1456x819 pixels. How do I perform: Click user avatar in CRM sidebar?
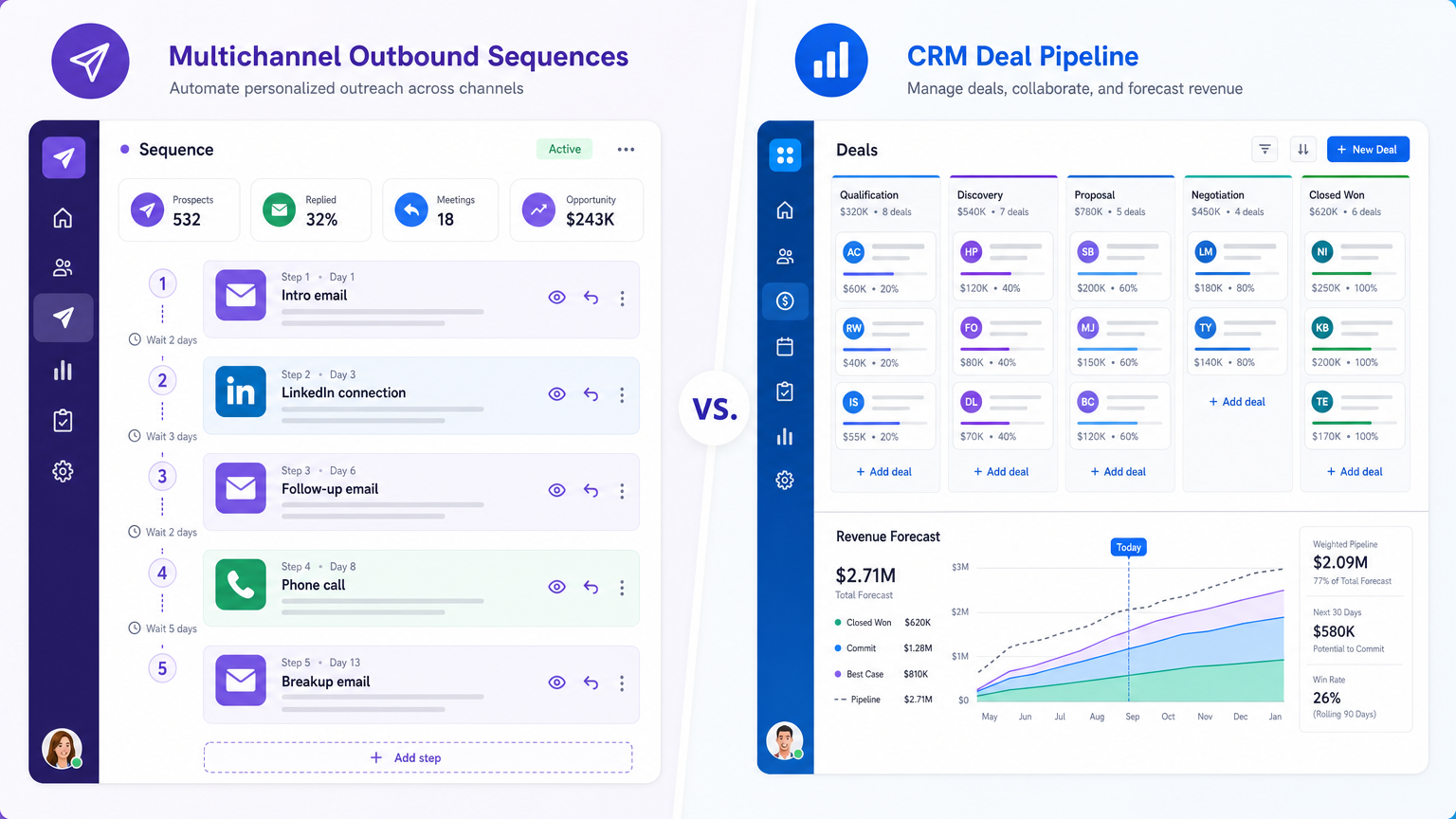point(785,741)
